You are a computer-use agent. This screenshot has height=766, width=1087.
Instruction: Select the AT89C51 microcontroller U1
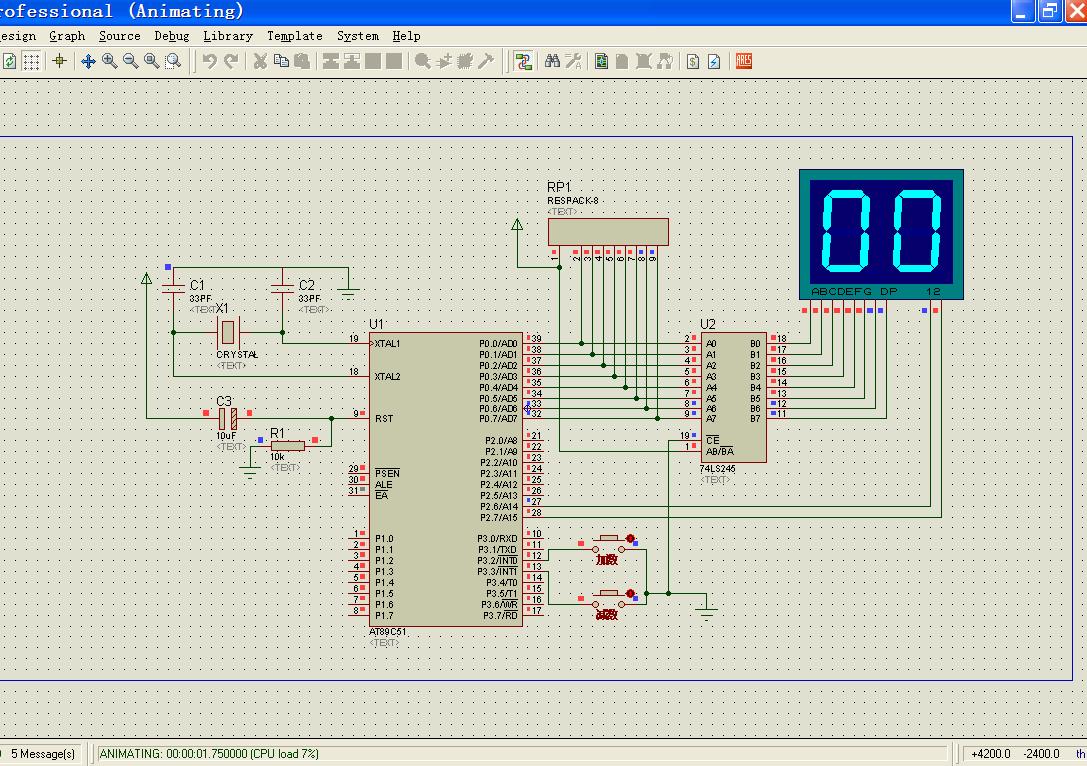point(446,480)
